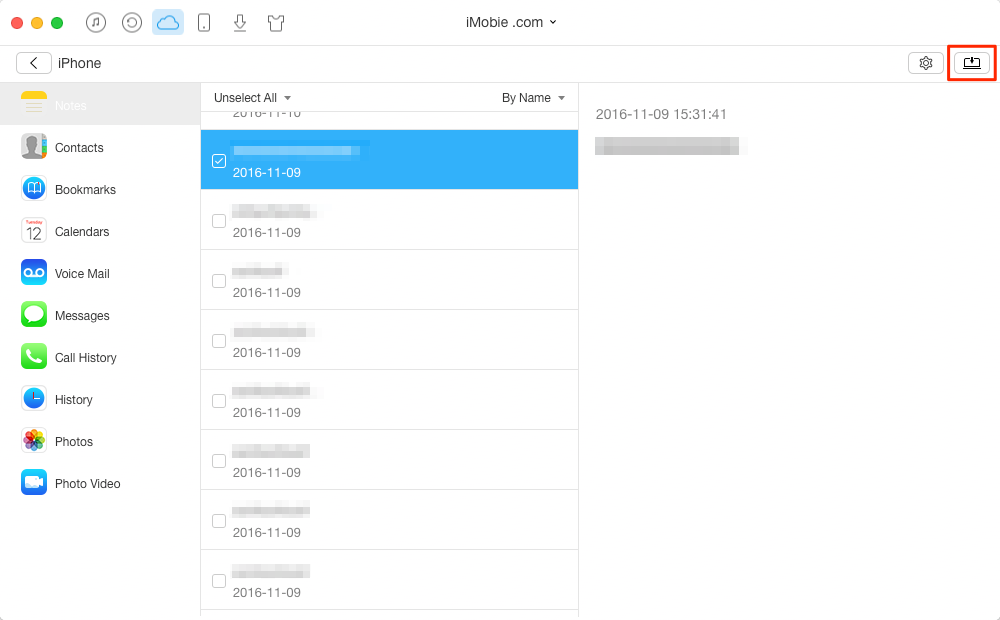The height and width of the screenshot is (620, 1000).
Task: Open the iTunes backup restore icon
Action: coord(132,23)
